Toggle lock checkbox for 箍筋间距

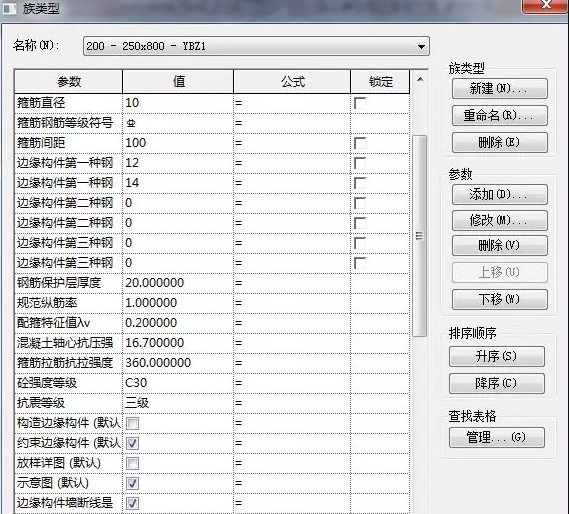click(x=360, y=143)
